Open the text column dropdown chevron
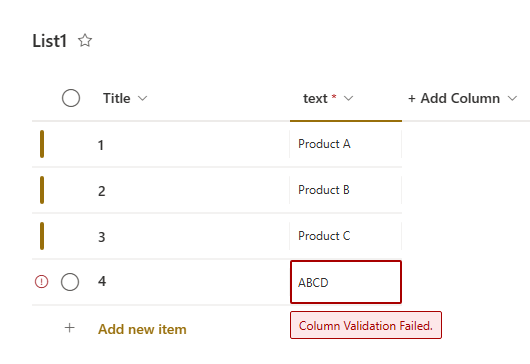This screenshot has height=364, width=530. (348, 98)
